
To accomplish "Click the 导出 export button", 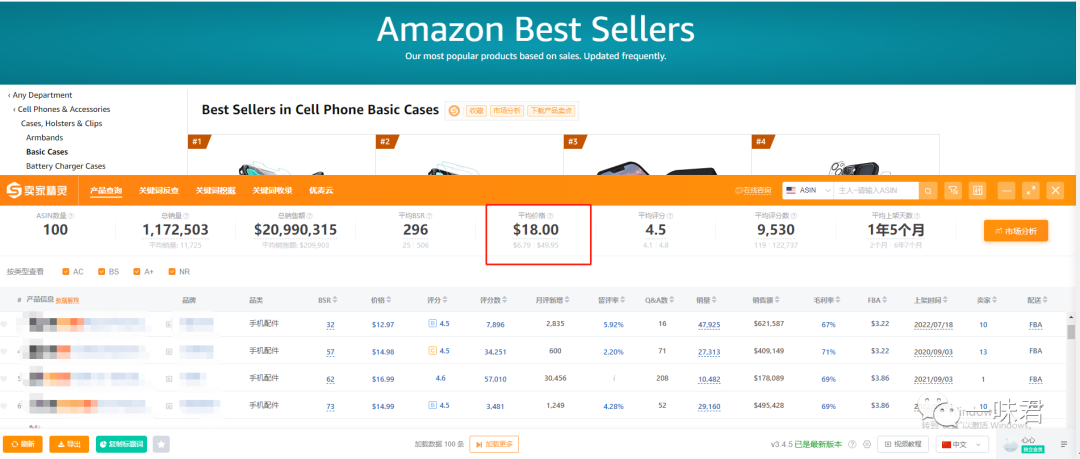I will click(69, 444).
